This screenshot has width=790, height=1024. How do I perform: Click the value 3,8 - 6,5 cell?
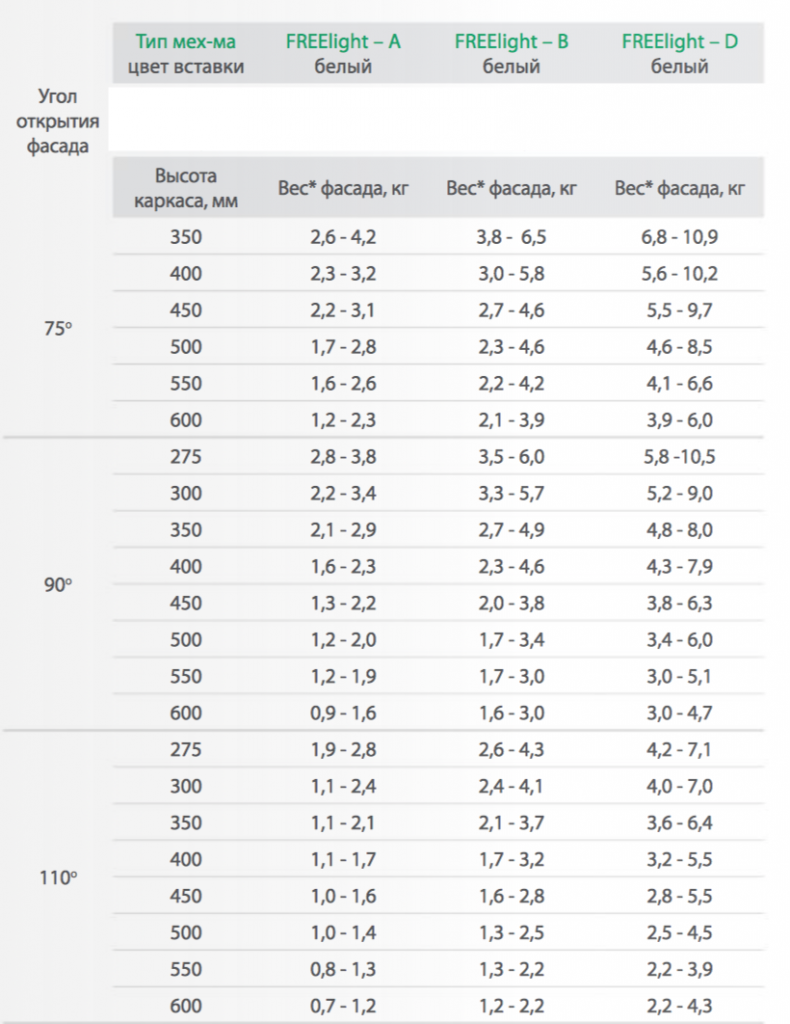(511, 236)
